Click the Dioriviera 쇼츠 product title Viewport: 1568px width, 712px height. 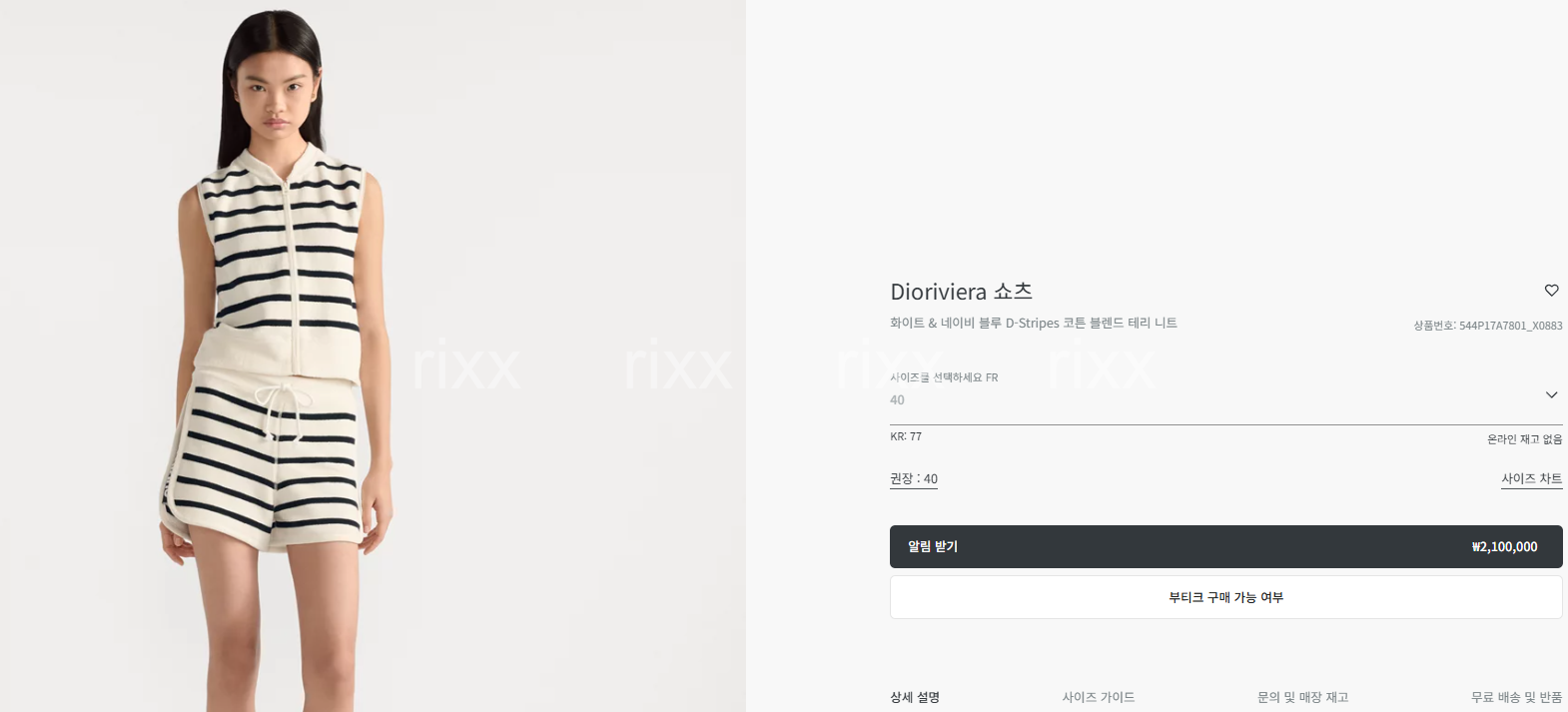coord(961,292)
